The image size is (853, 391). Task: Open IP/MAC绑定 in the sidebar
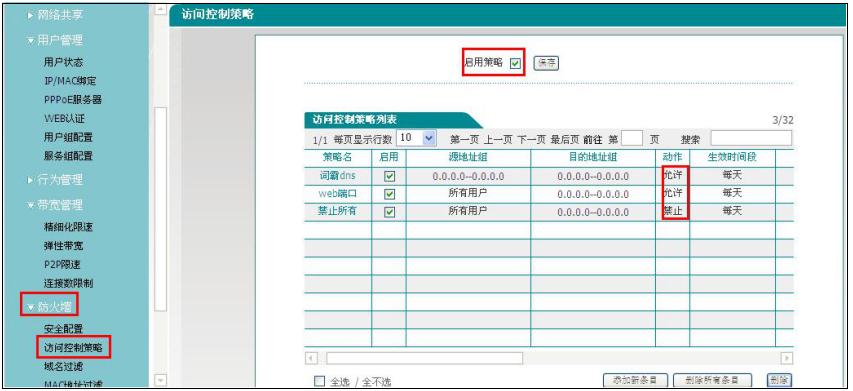coord(70,81)
